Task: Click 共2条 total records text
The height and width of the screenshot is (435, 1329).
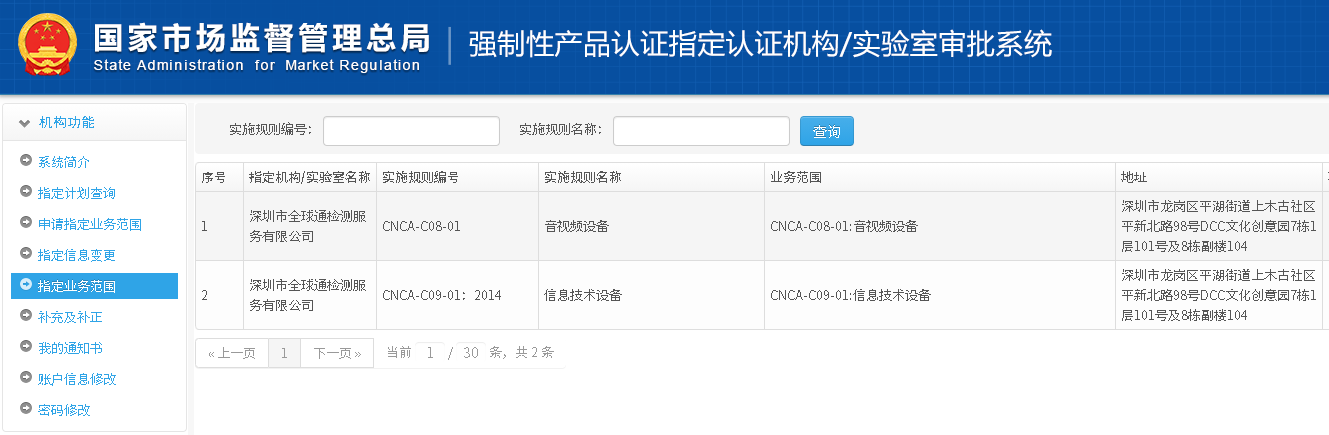Action: point(534,352)
